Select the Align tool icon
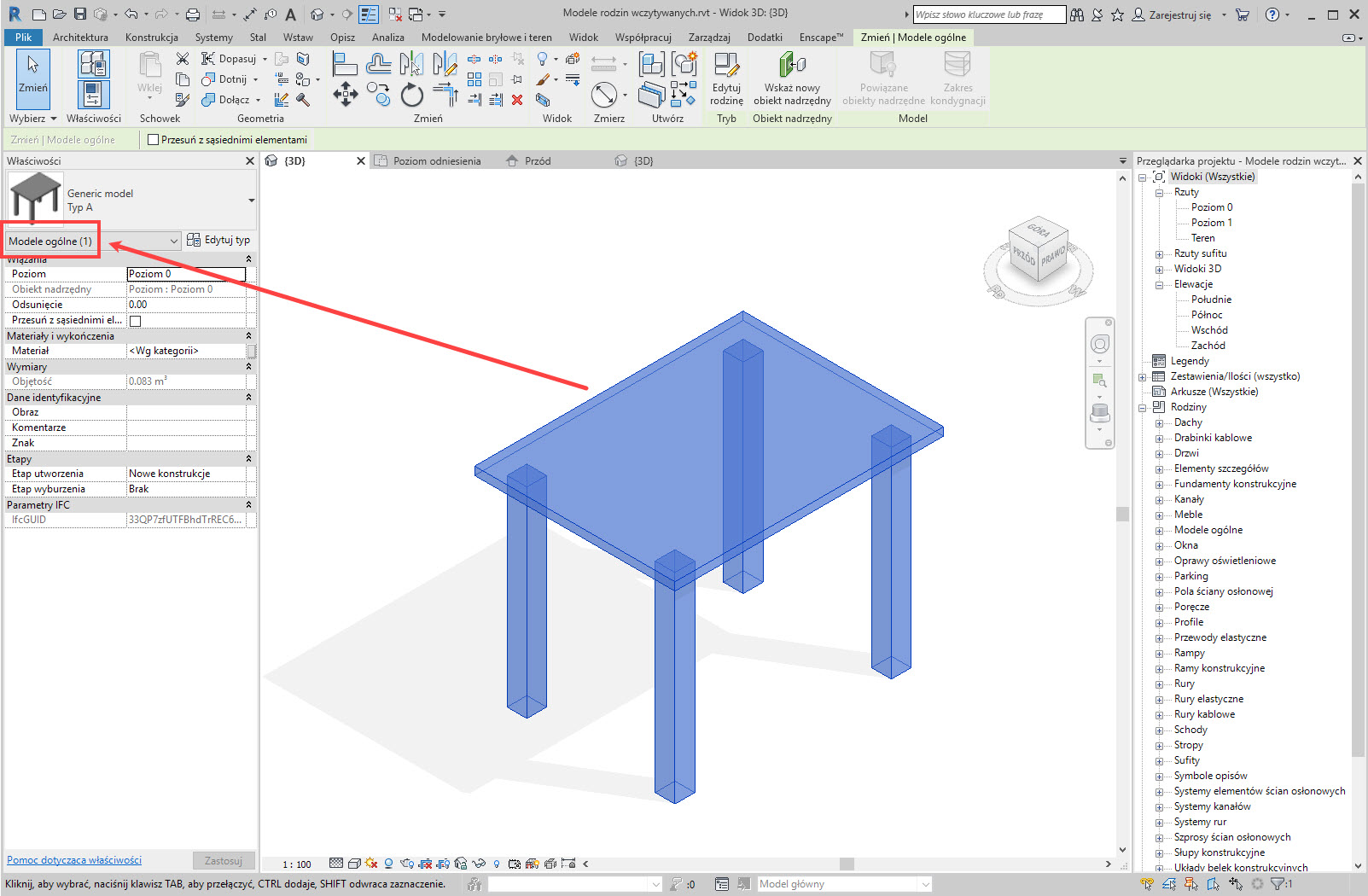 (x=344, y=64)
